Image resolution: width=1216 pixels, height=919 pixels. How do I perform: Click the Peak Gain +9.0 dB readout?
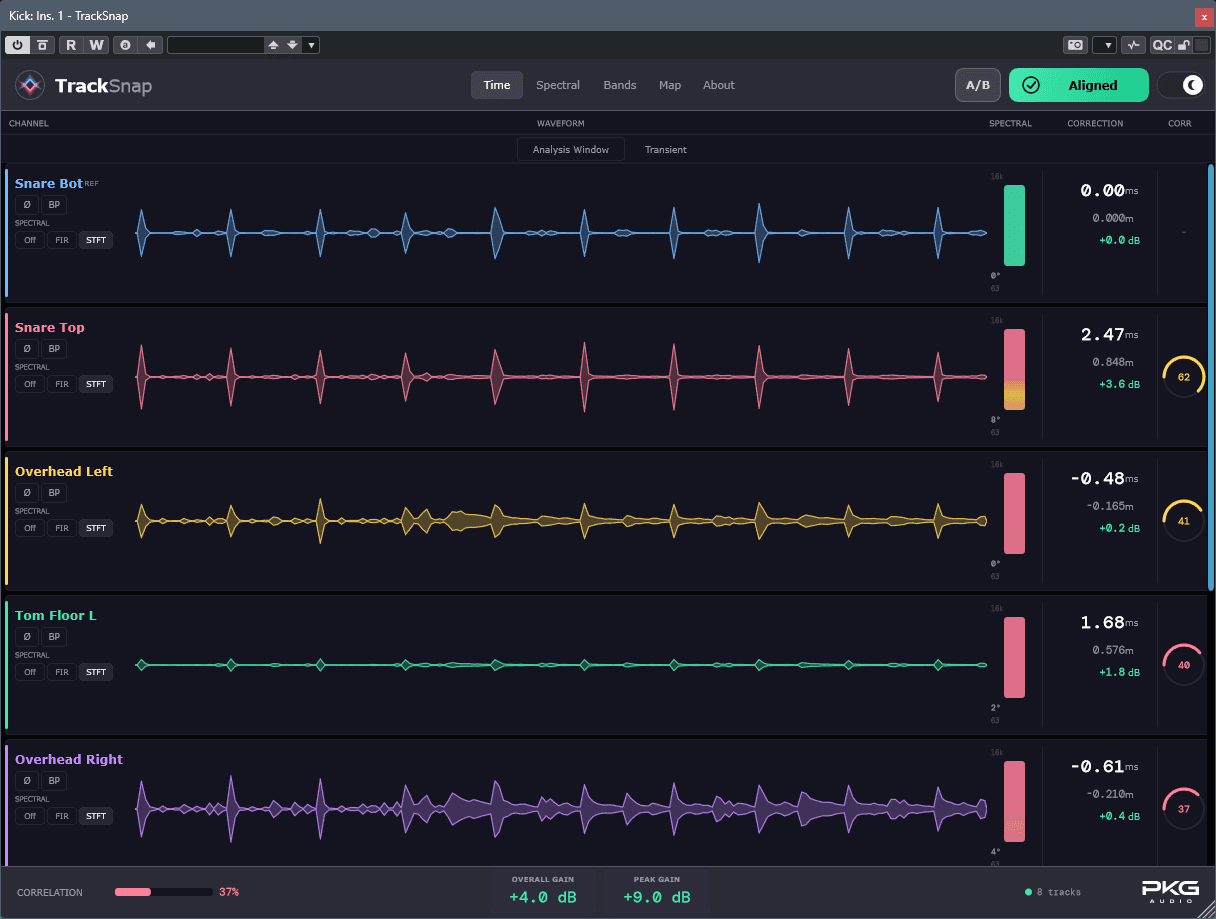coord(656,889)
